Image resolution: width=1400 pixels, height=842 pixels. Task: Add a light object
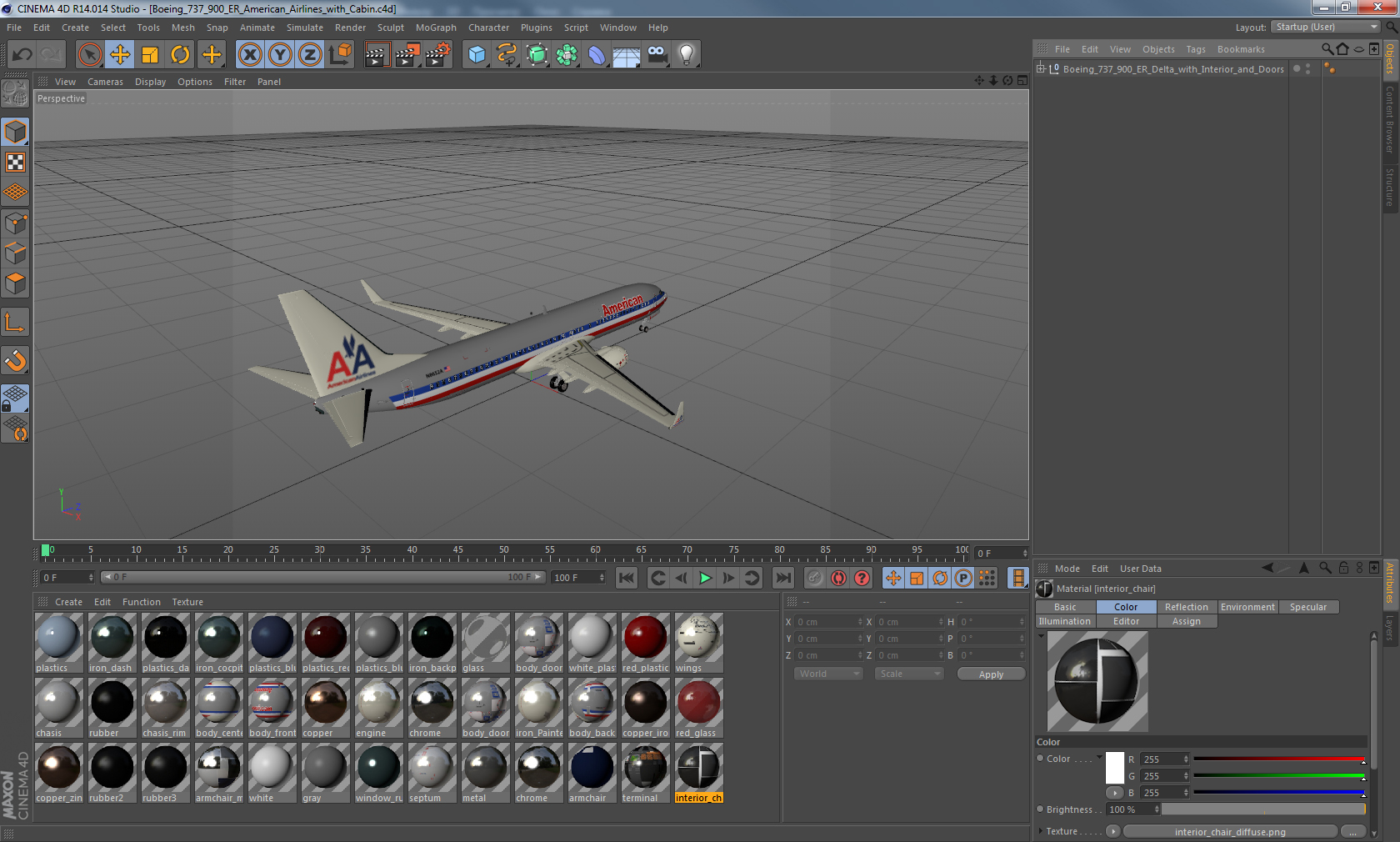[687, 55]
